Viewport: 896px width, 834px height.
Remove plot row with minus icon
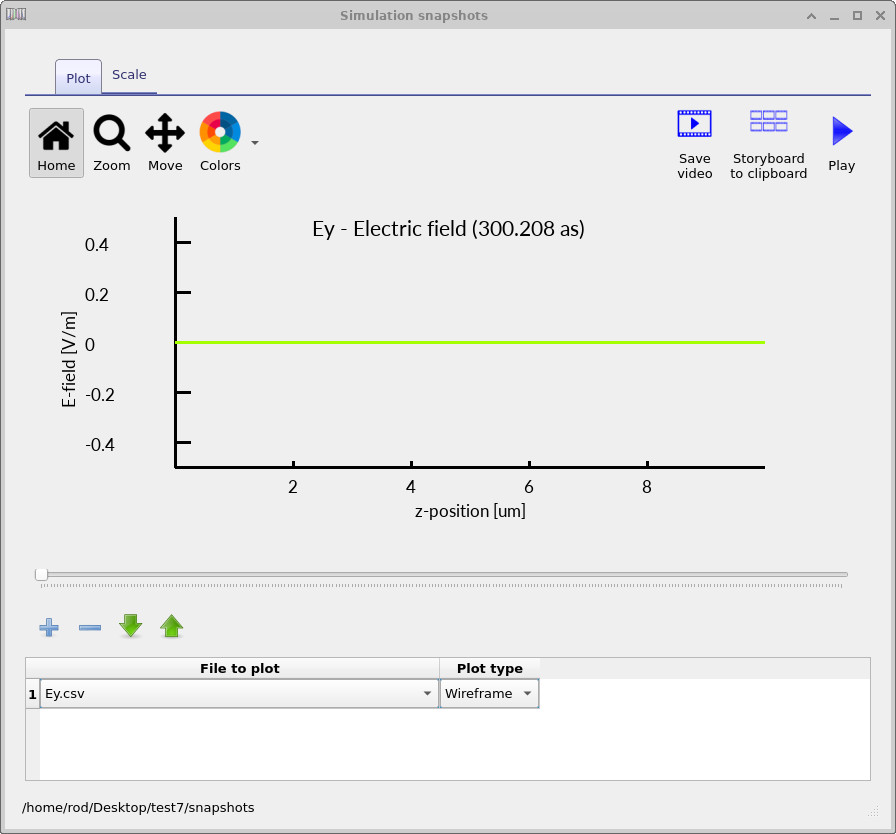tap(90, 627)
